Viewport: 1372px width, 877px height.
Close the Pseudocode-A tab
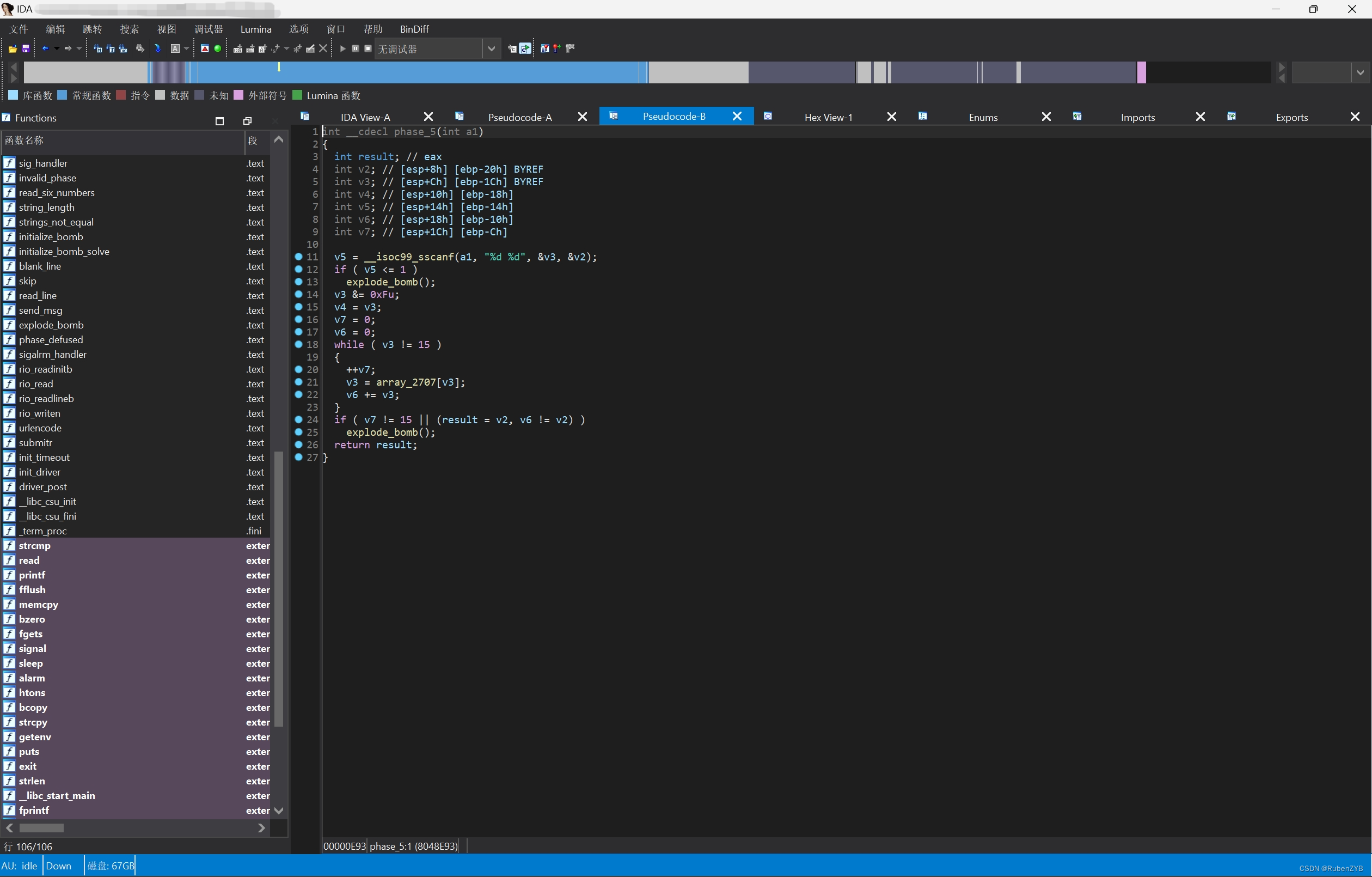click(x=583, y=117)
